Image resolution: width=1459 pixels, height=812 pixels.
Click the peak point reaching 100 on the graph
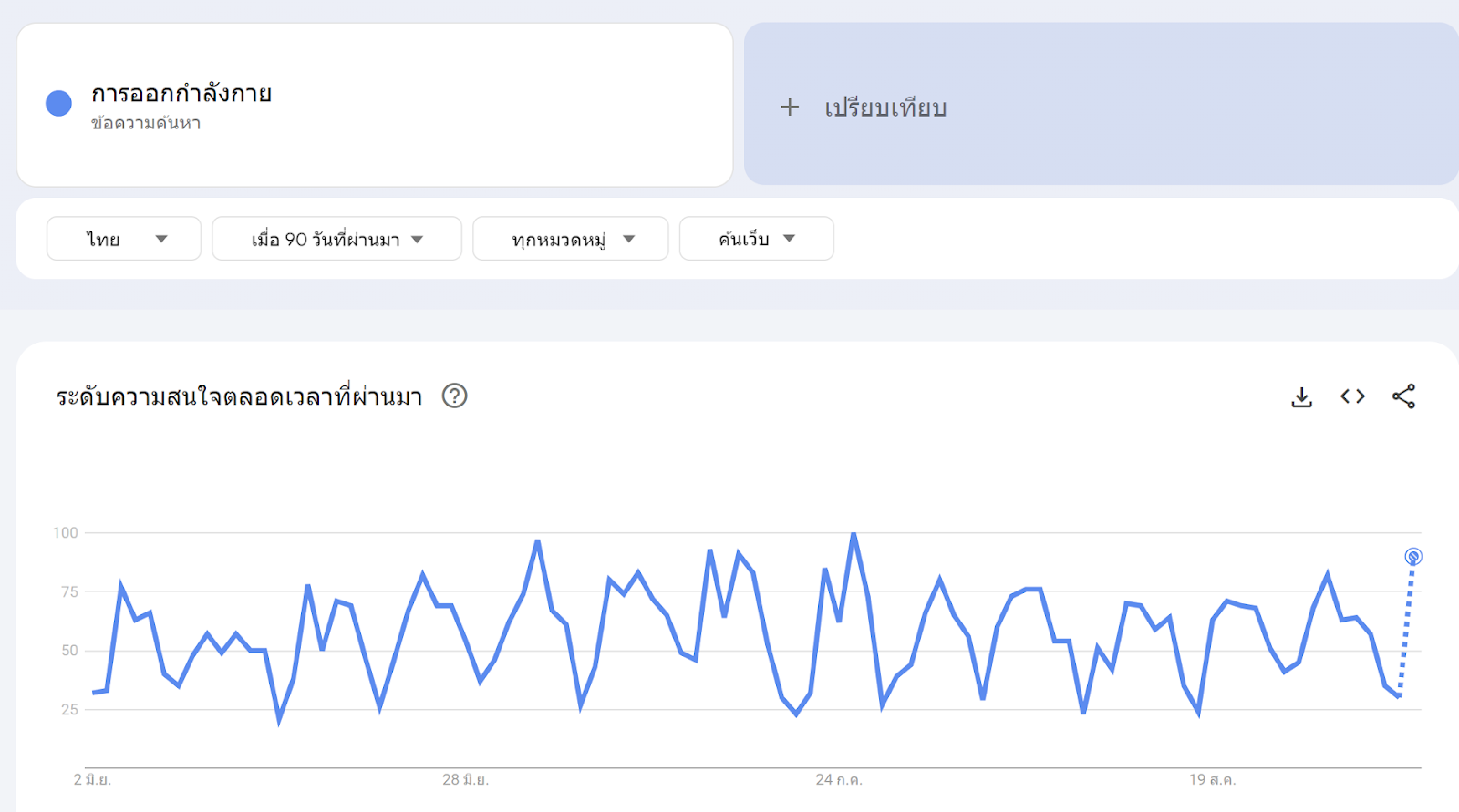853,533
